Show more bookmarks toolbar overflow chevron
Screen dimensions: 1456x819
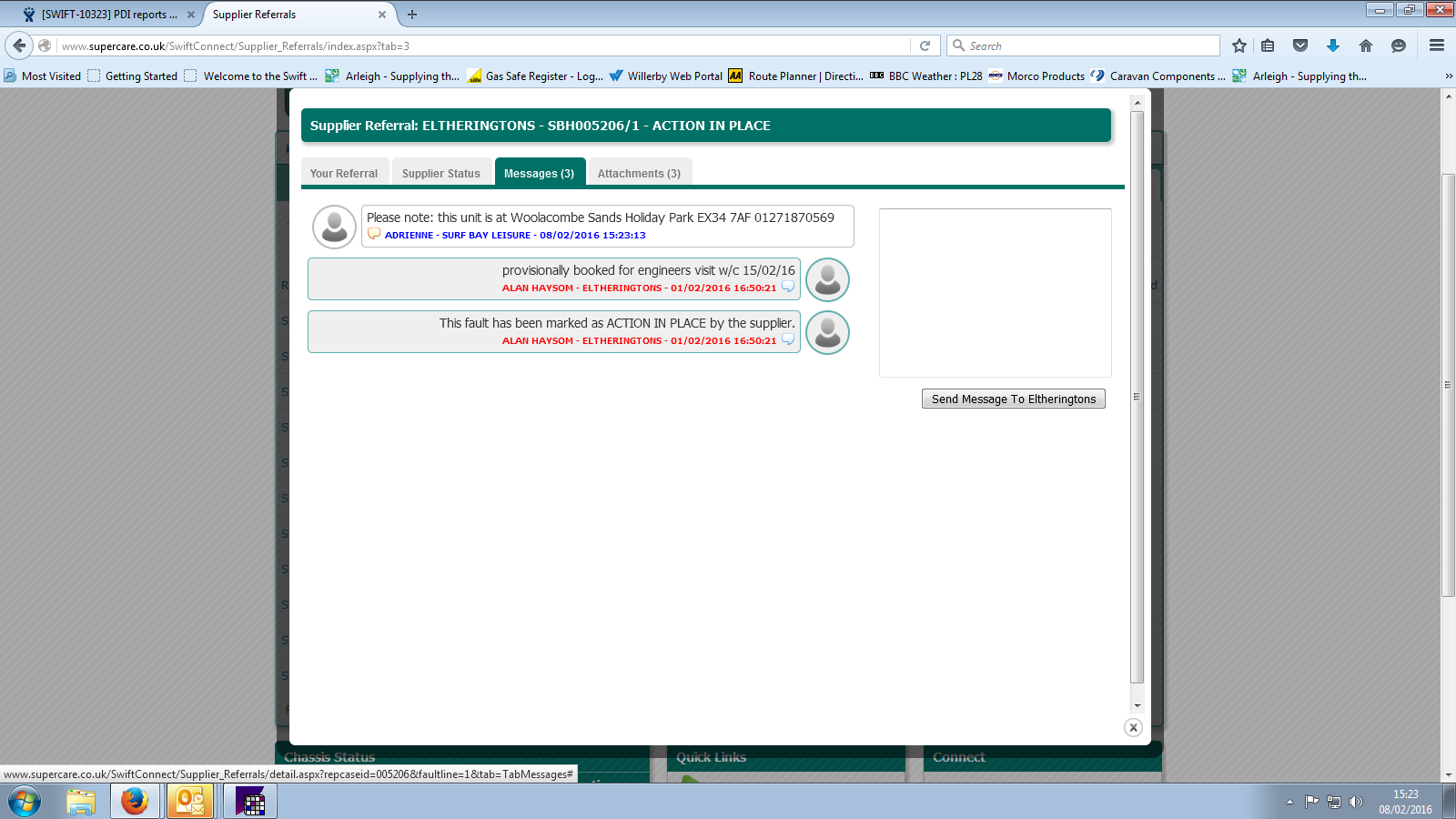(x=1449, y=76)
